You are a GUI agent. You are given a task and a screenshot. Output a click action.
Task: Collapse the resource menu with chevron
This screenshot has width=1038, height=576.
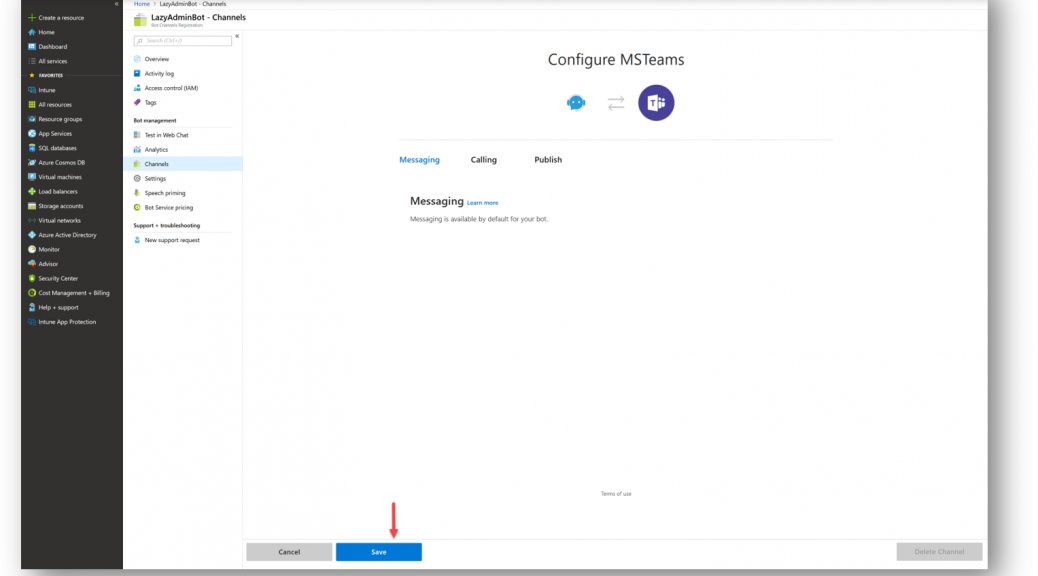click(237, 36)
